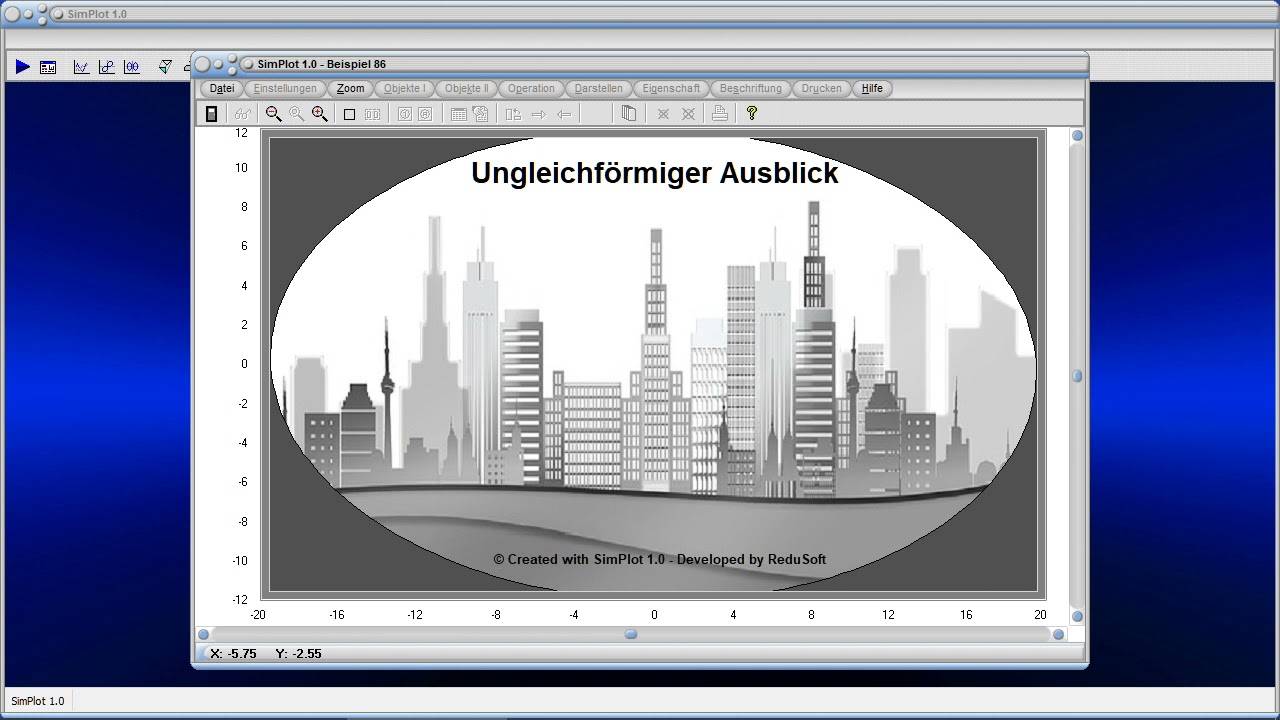Screen dimensions: 1280x720
Task: Click the left arrow icon
Action: pos(564,114)
